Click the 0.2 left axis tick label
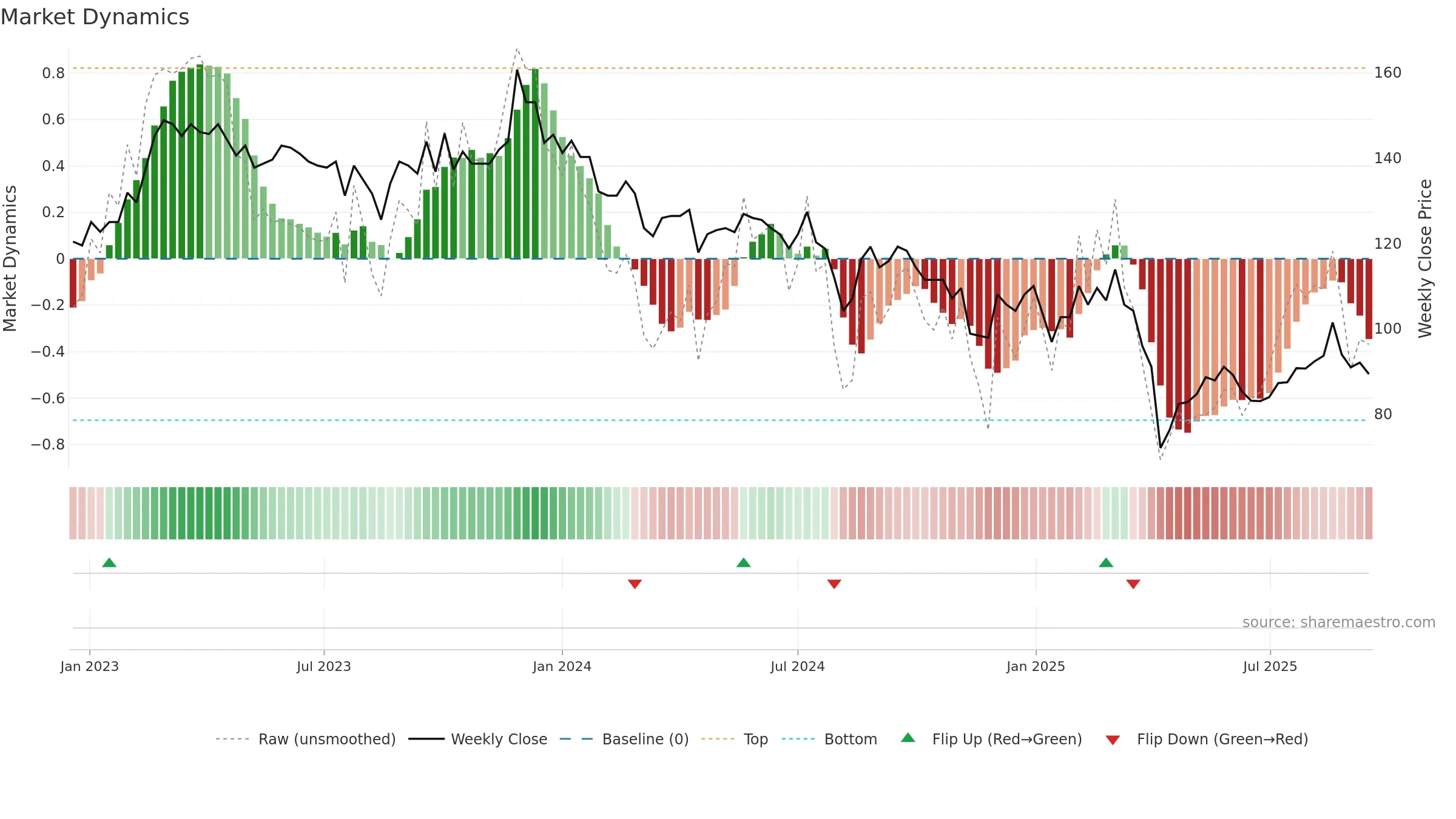Image resolution: width=1456 pixels, height=819 pixels. pyautogui.click(x=53, y=212)
